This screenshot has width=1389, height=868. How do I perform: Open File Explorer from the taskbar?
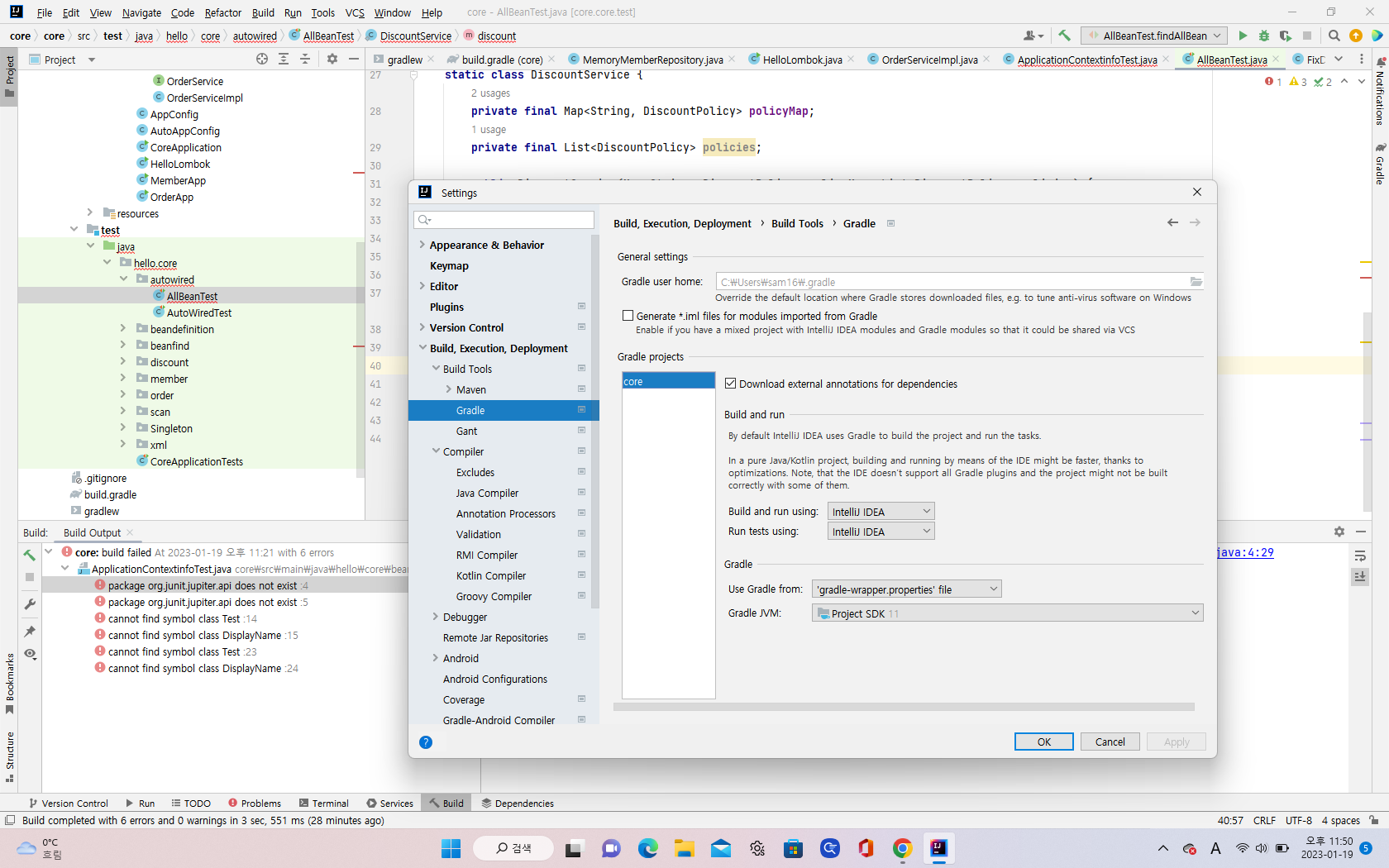(684, 848)
